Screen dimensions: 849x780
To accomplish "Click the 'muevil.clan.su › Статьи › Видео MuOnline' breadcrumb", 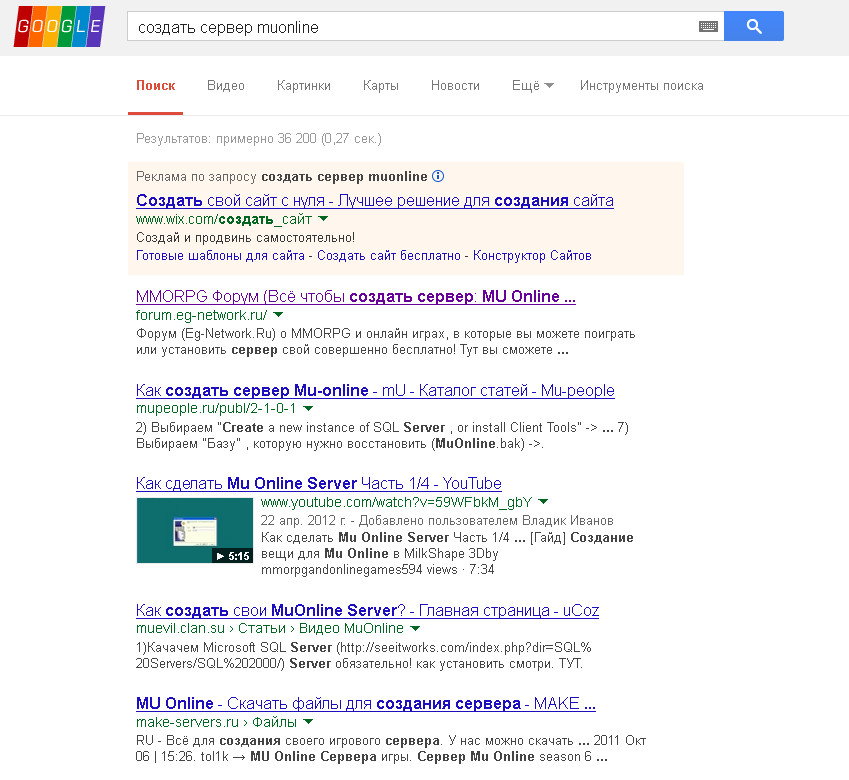I will [x=270, y=628].
